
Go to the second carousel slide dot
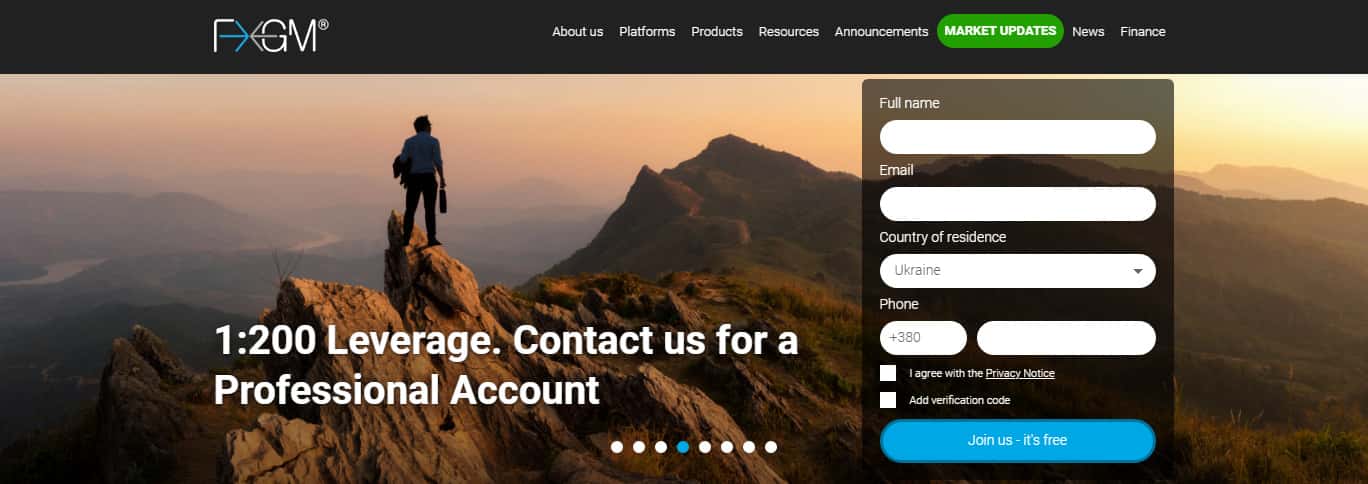[x=639, y=447]
